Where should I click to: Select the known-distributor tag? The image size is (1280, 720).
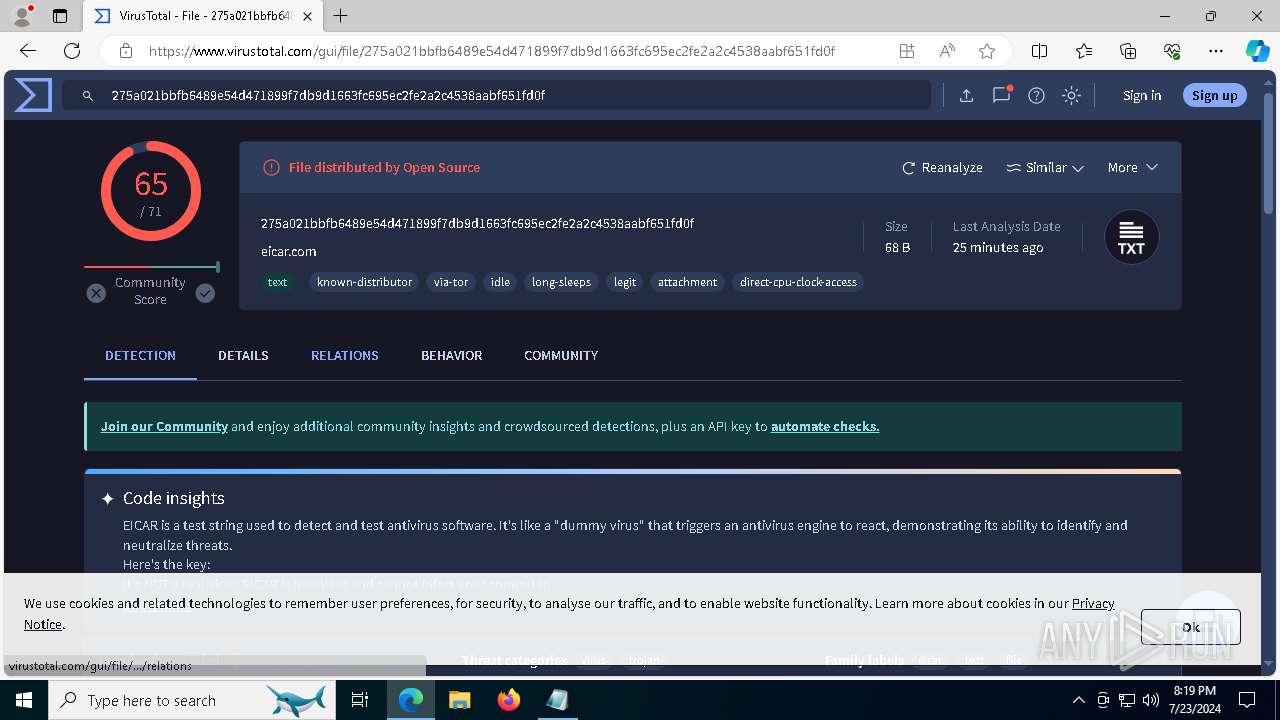pyautogui.click(x=364, y=282)
